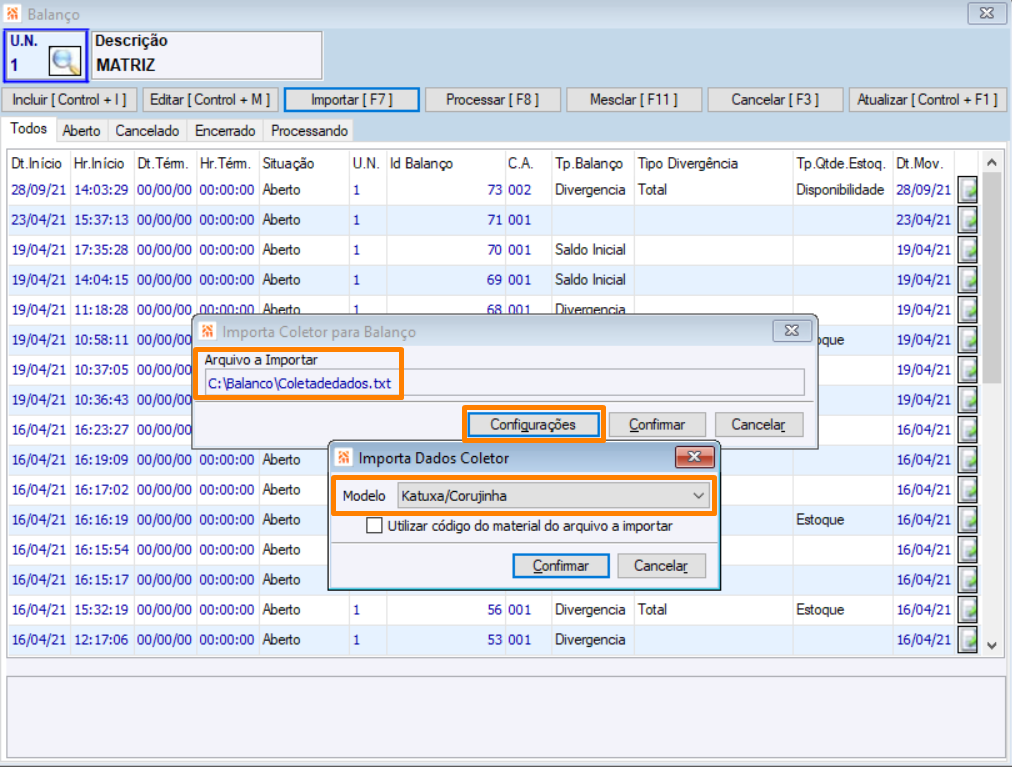Switch to the Cancelado tab
The width and height of the screenshot is (1012, 767).
(147, 130)
